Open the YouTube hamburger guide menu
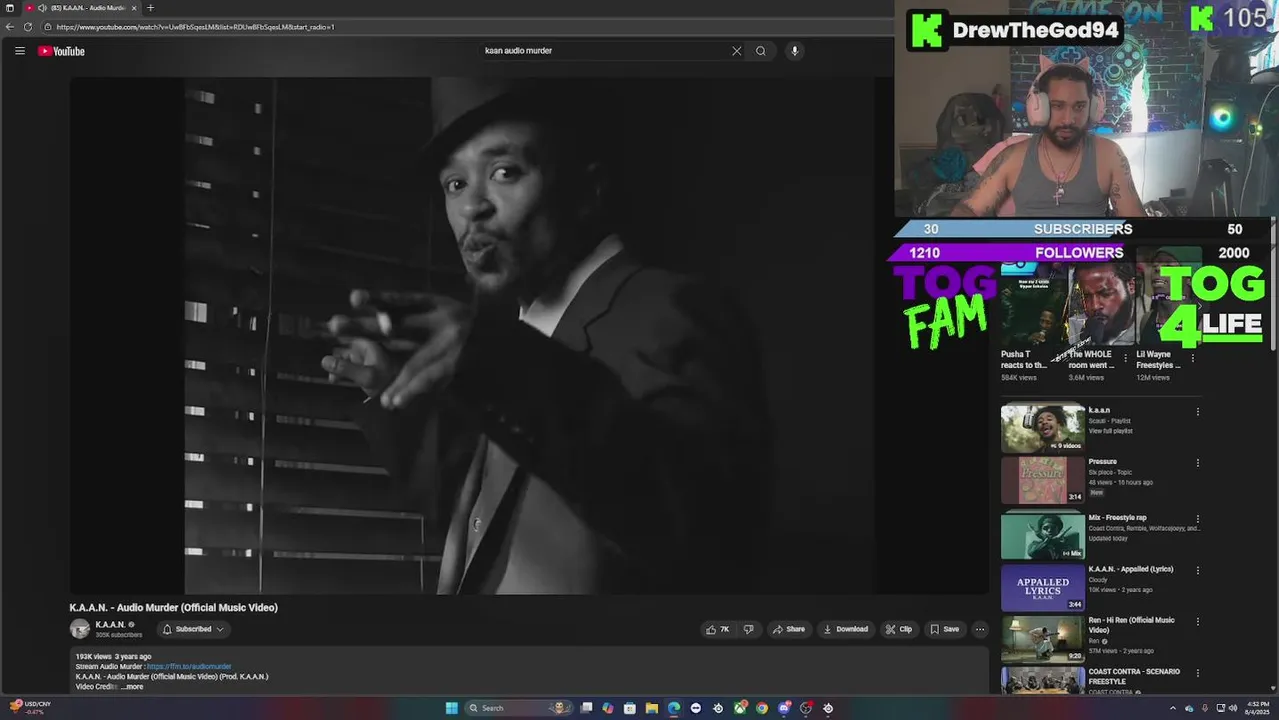 tap(19, 51)
